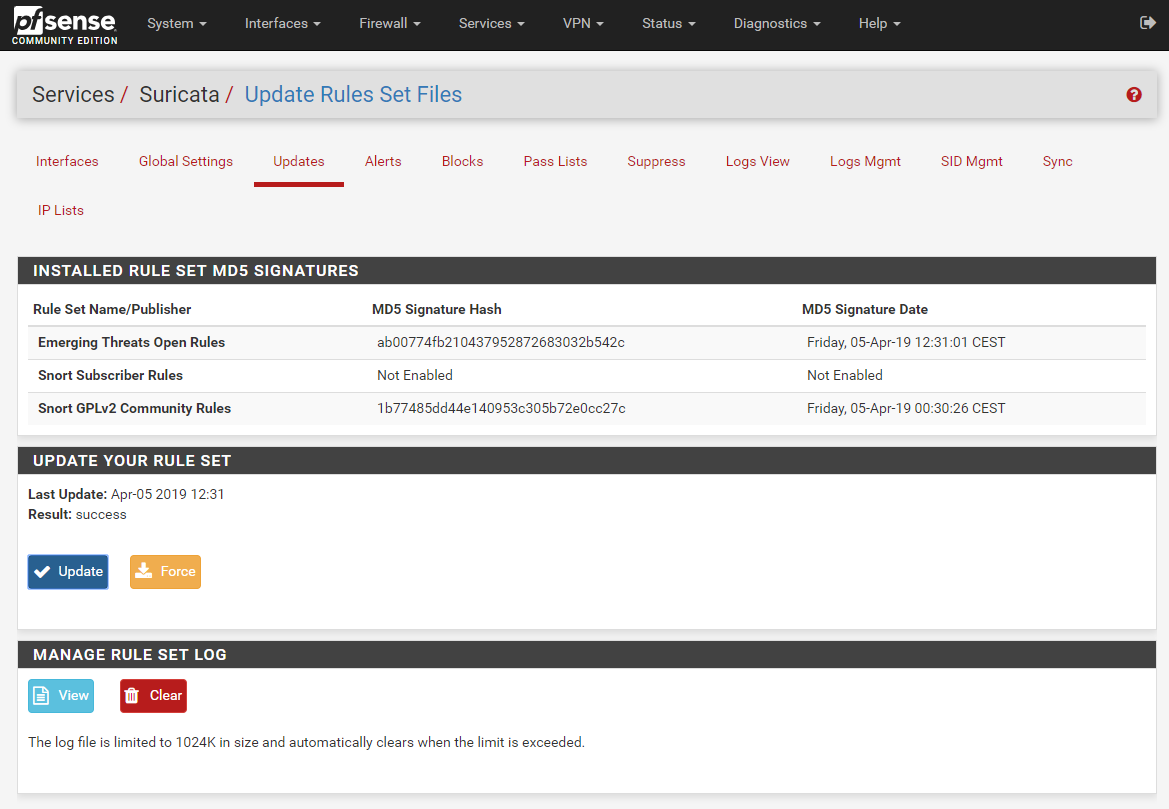Viewport: 1169px width, 809px height.
Task: Open the Global Settings tab
Action: [x=186, y=162]
